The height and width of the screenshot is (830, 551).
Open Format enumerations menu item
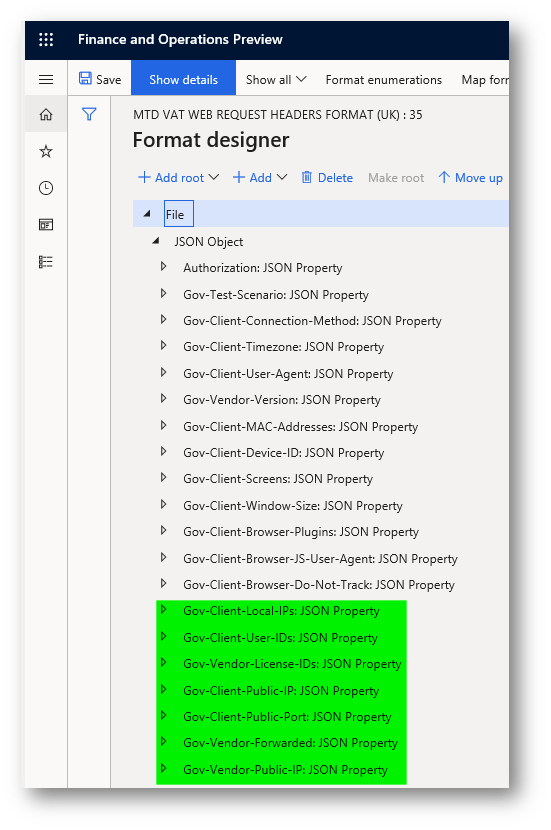(384, 79)
